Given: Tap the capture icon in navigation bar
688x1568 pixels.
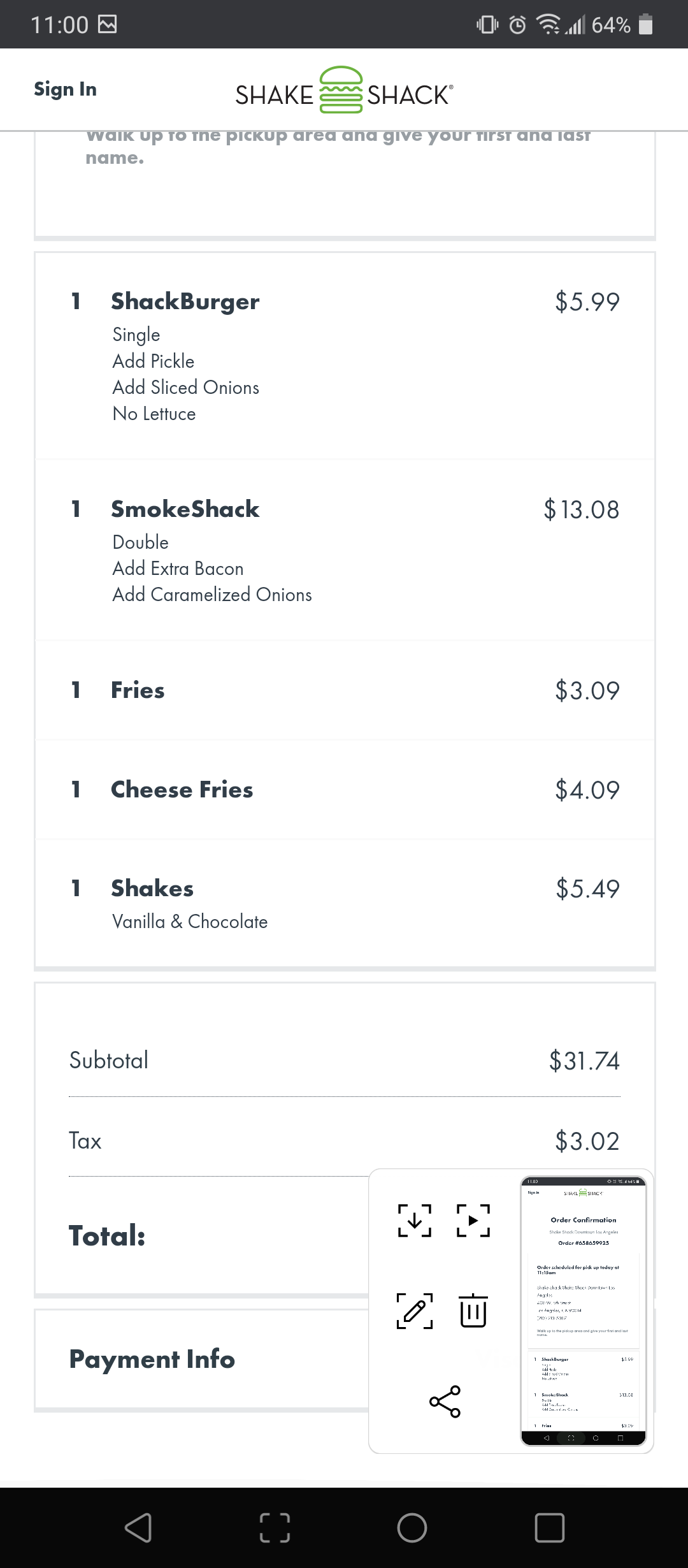Looking at the screenshot, I should (275, 1527).
